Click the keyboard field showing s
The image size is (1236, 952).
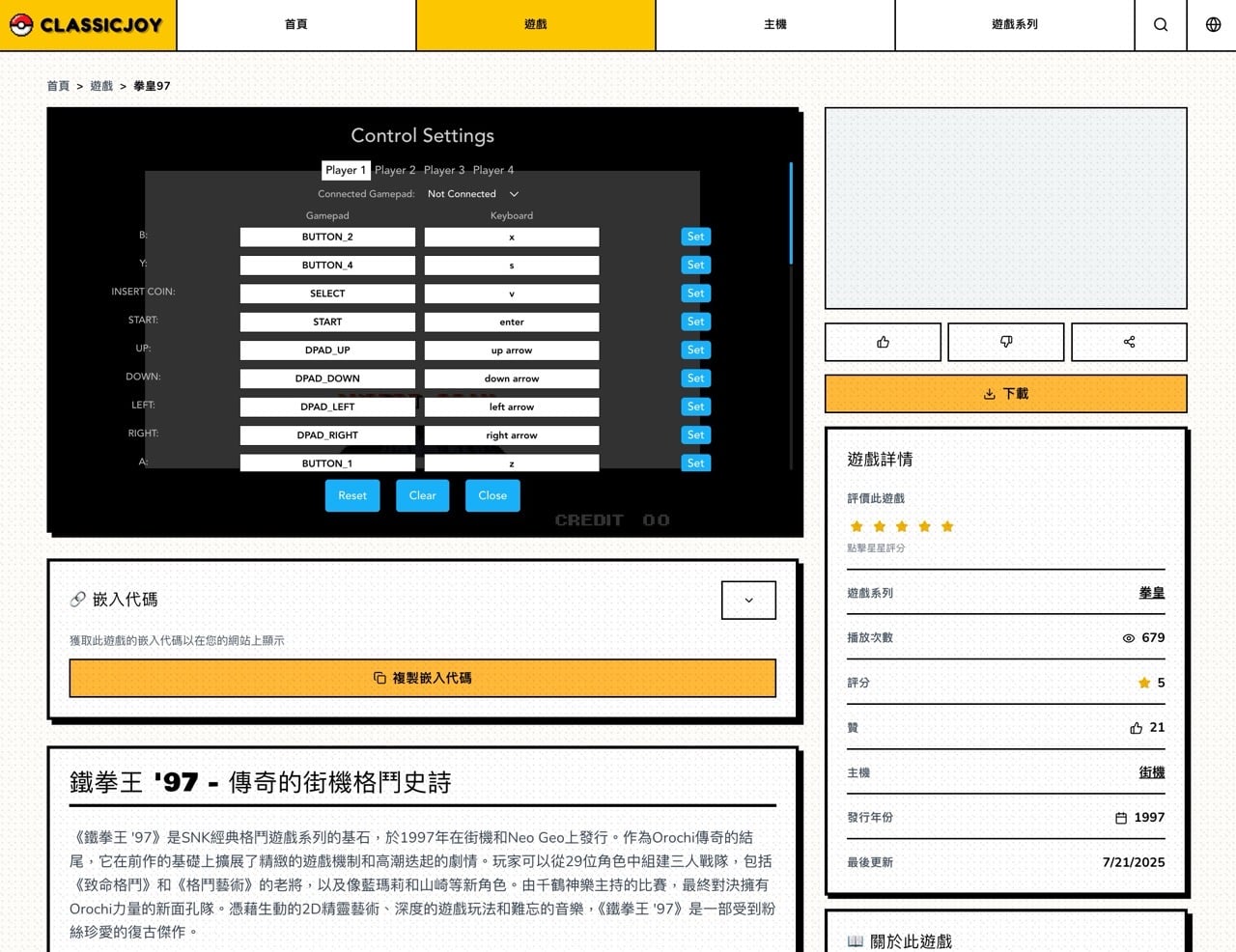click(x=512, y=265)
